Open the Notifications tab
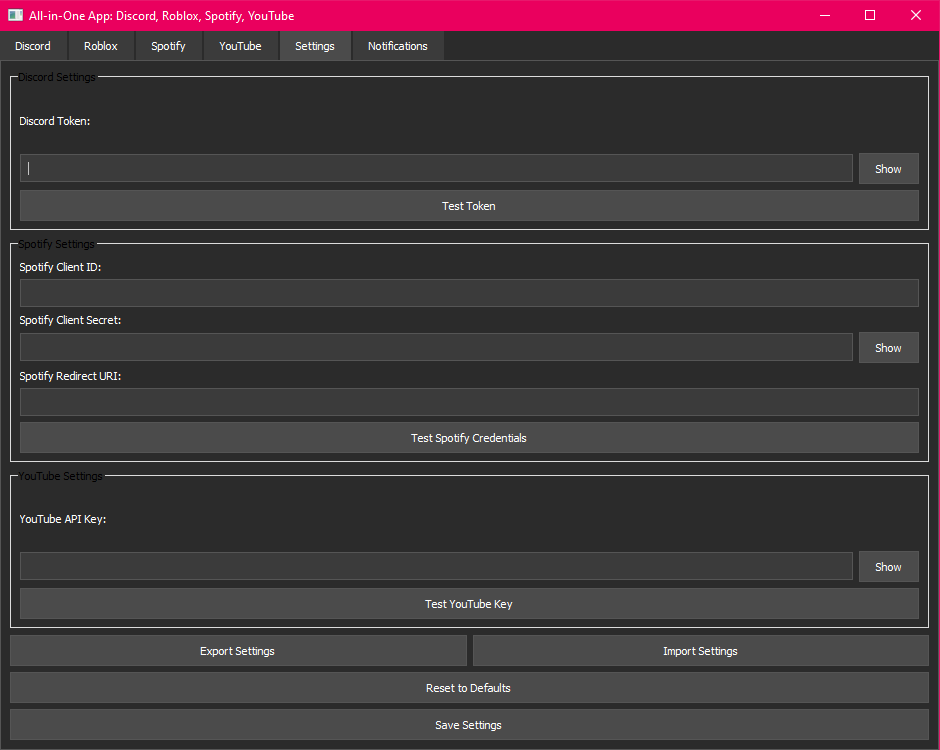 pos(397,46)
